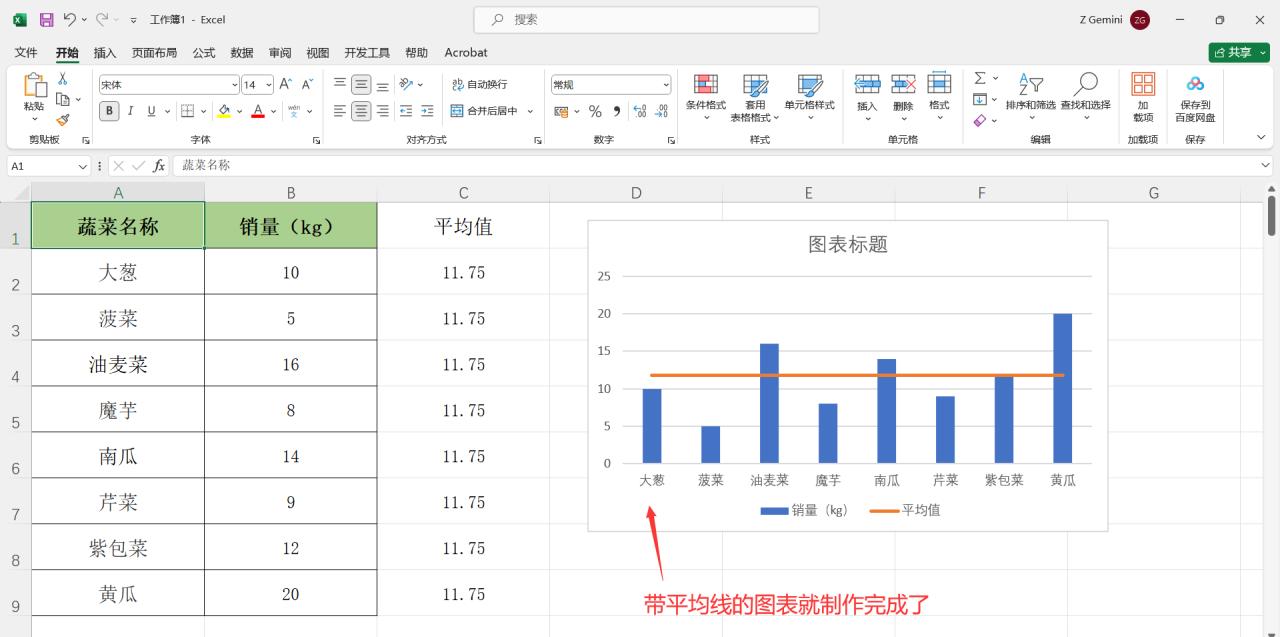Select the chart title 图表标题
The height and width of the screenshot is (637, 1280).
coord(848,245)
